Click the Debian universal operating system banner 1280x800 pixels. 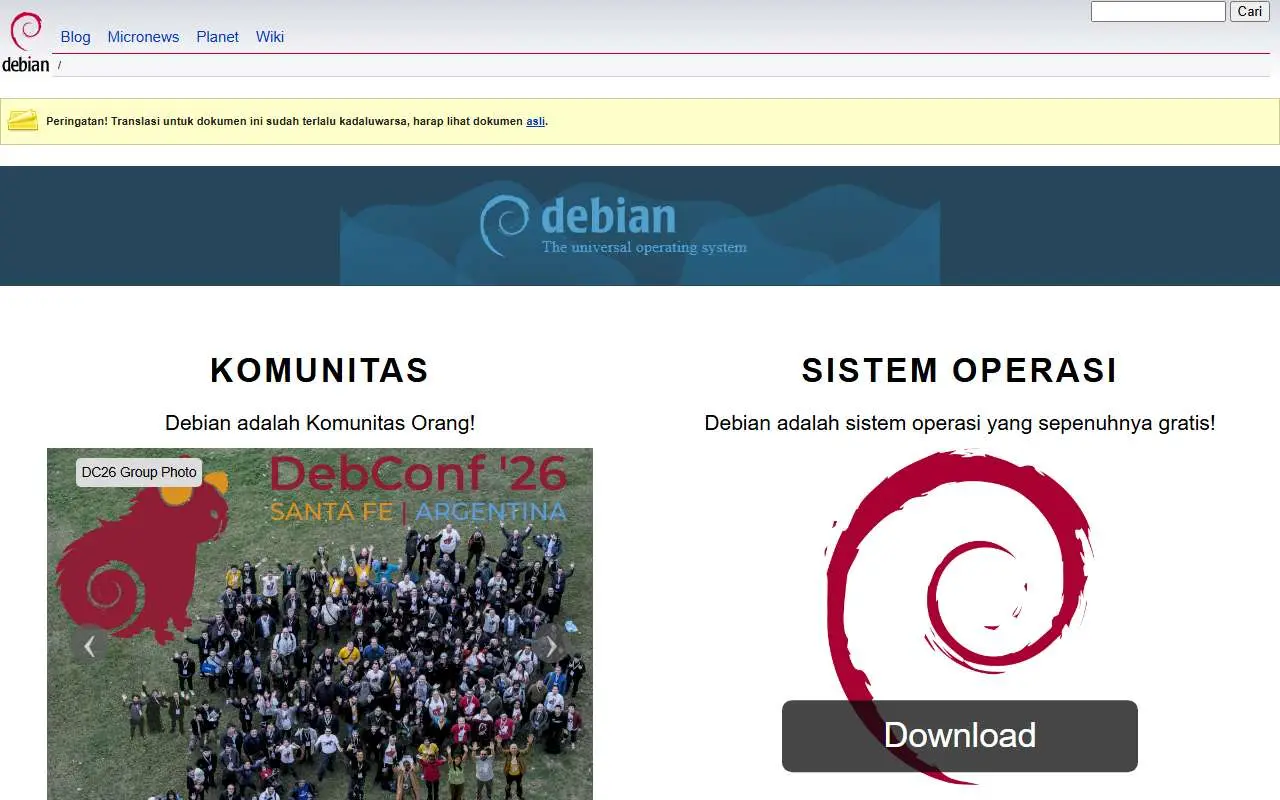pyautogui.click(x=640, y=226)
